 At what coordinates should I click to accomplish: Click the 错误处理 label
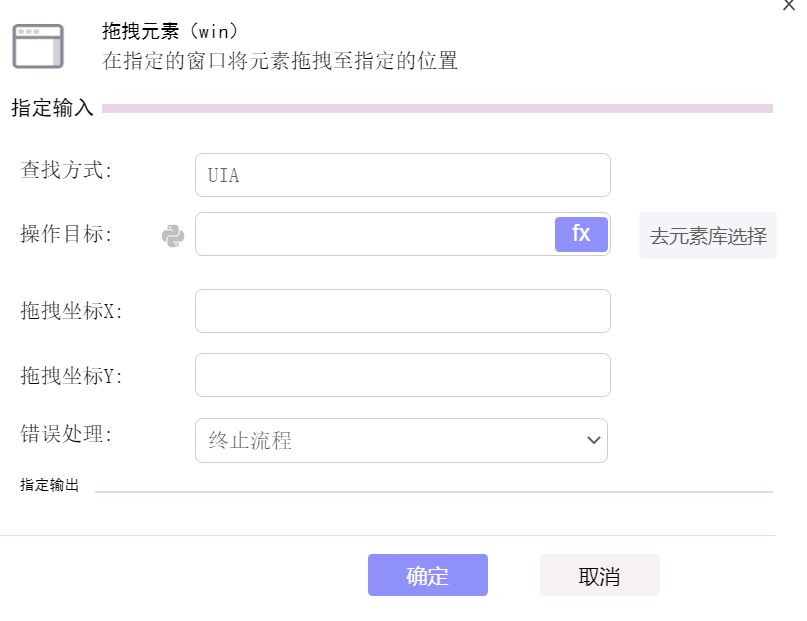tap(66, 434)
